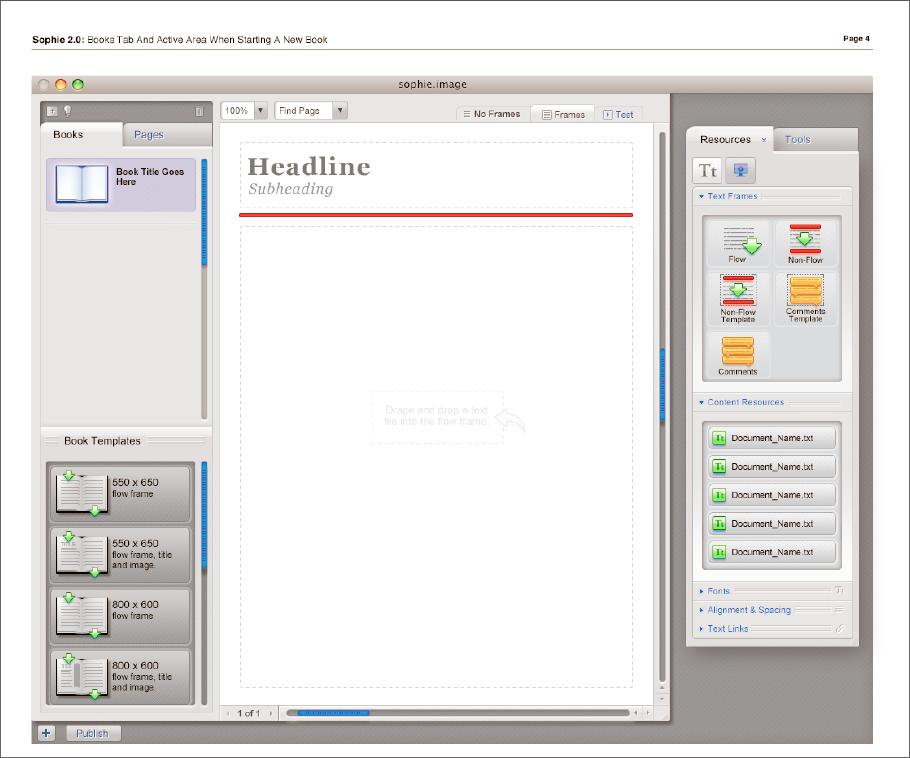Select 550 x 650 flow frame, title and image template
The image size is (910, 758).
pos(120,554)
